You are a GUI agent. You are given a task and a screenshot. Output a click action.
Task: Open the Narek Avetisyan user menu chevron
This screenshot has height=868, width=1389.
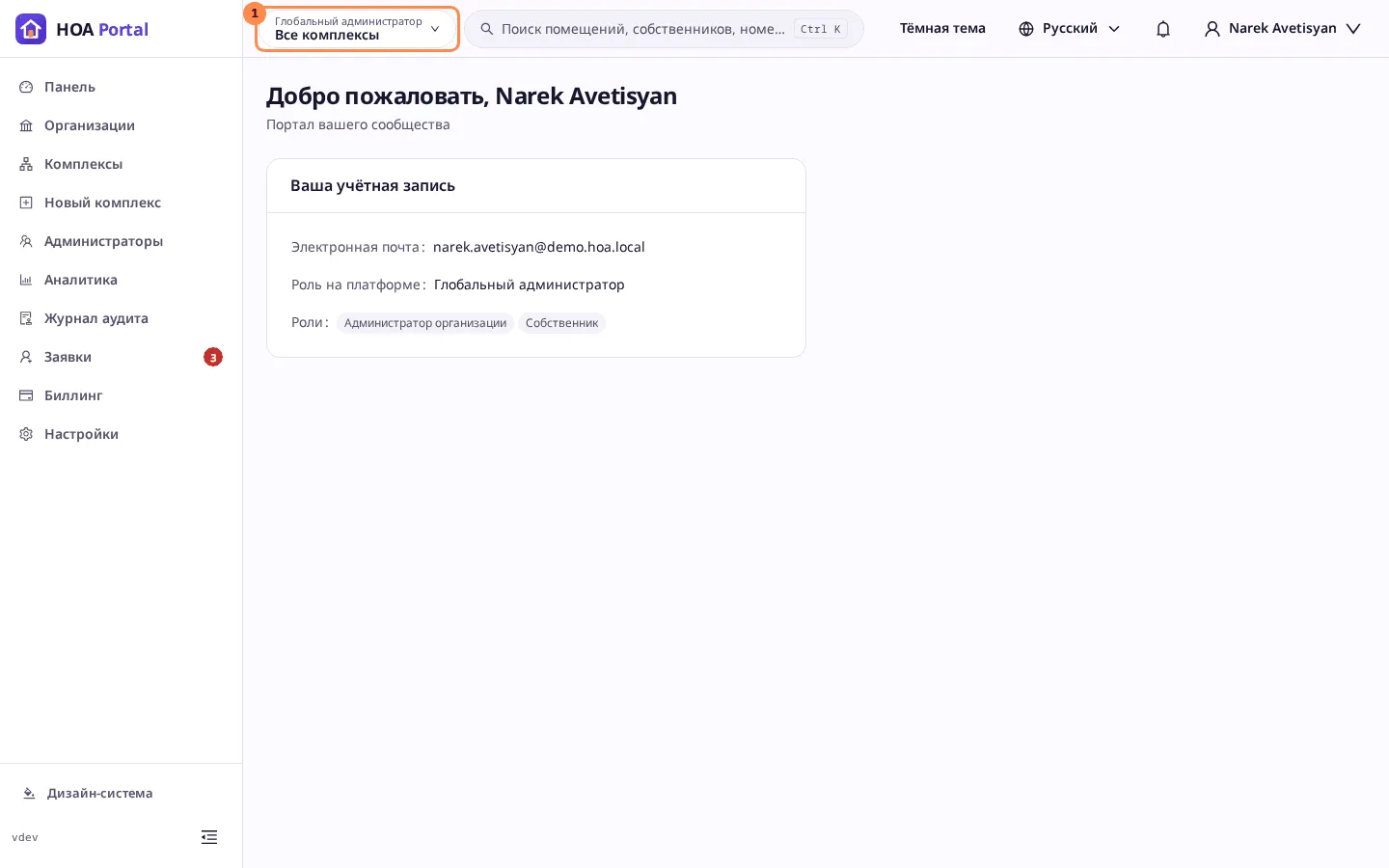1353,29
